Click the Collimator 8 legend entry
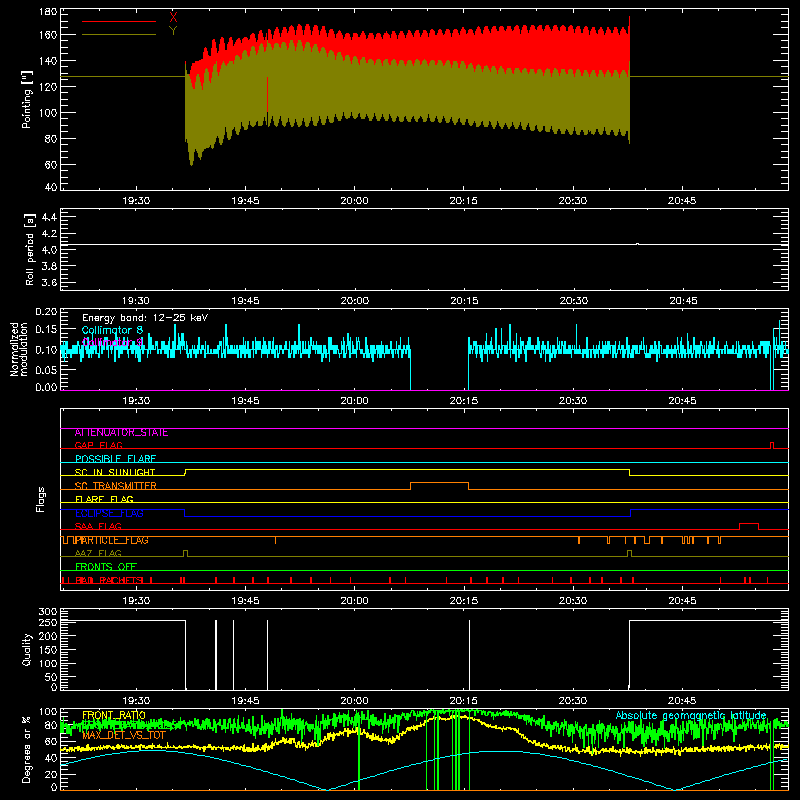Image resolution: width=800 pixels, height=800 pixels. coord(112,330)
